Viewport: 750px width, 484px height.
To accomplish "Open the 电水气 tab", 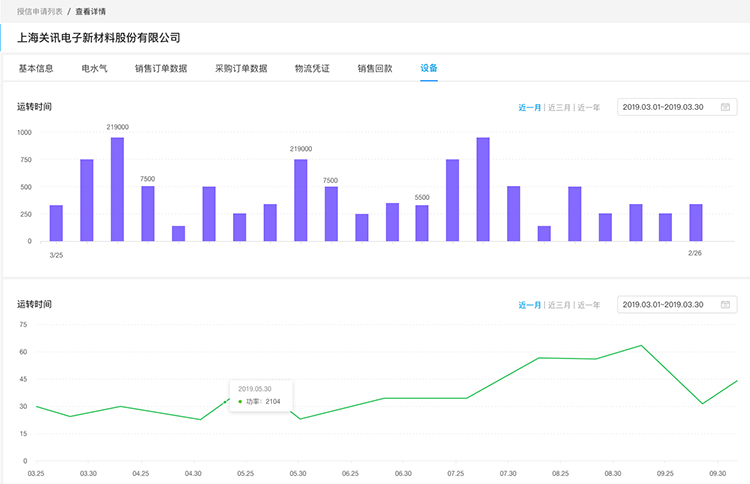I will [x=95, y=69].
